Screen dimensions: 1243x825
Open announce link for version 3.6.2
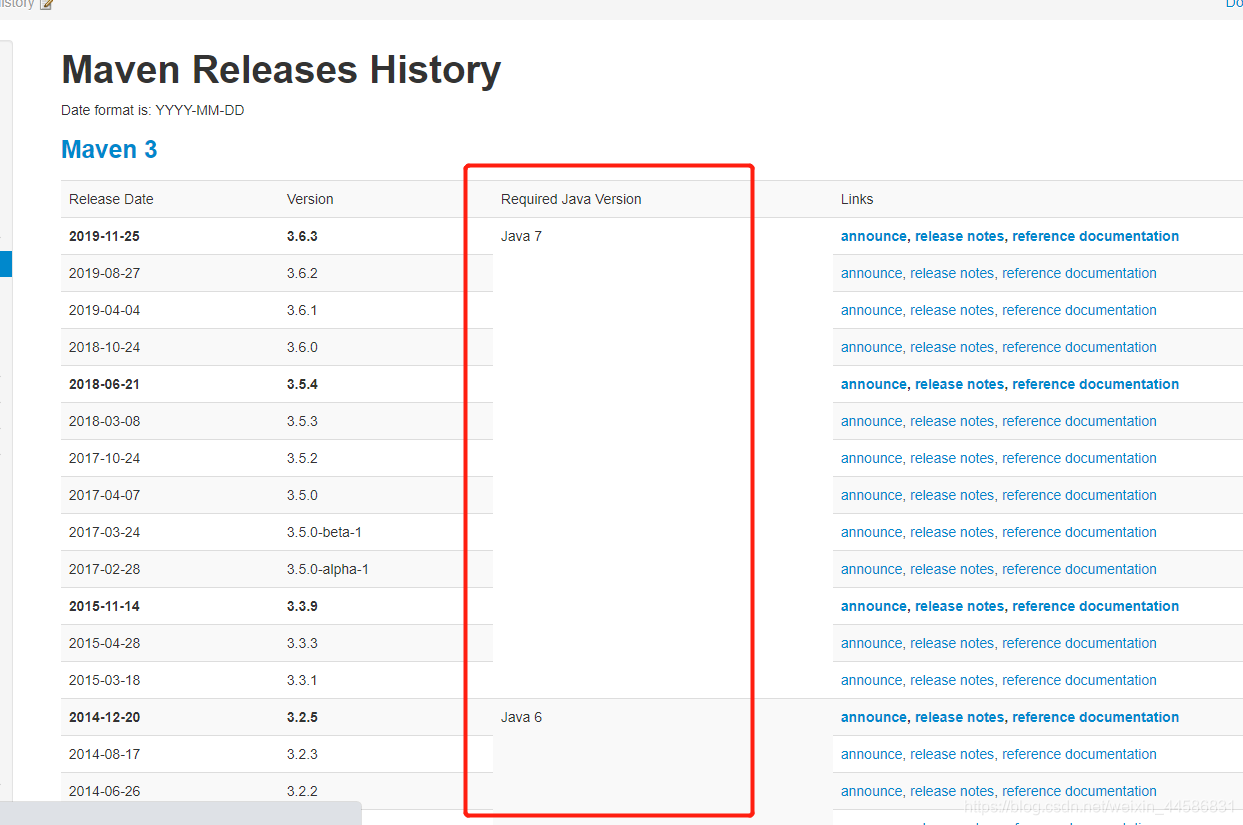(x=871, y=274)
